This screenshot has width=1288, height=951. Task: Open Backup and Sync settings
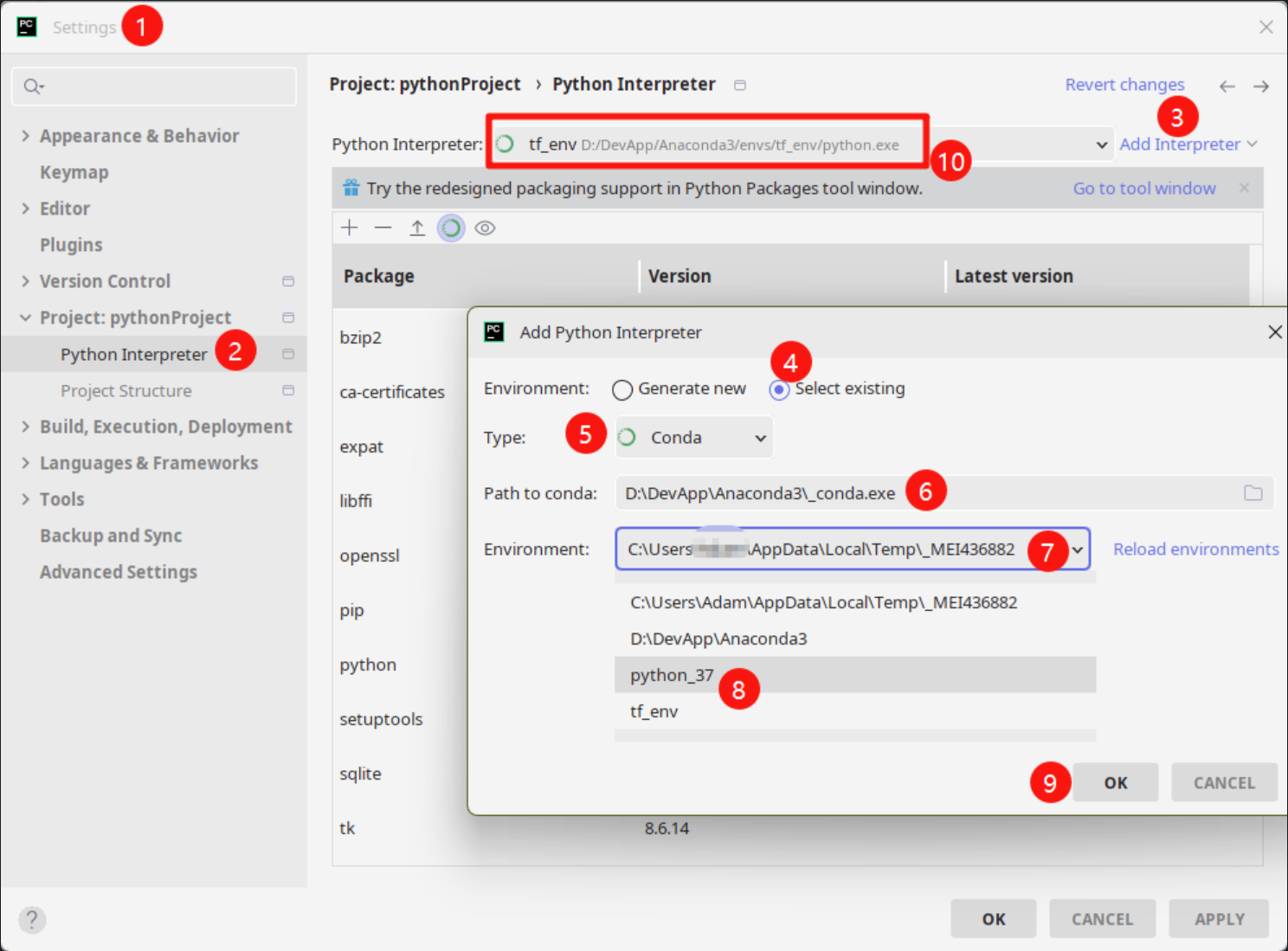(x=111, y=536)
